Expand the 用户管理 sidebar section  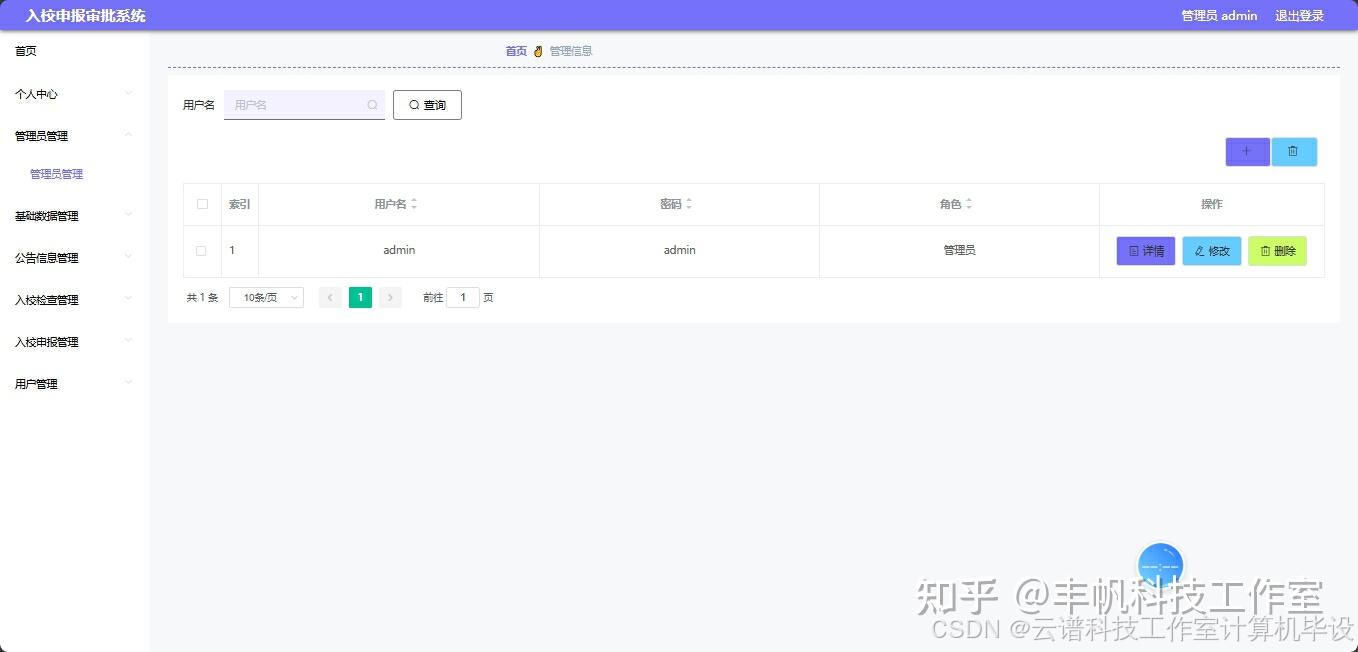click(x=37, y=383)
